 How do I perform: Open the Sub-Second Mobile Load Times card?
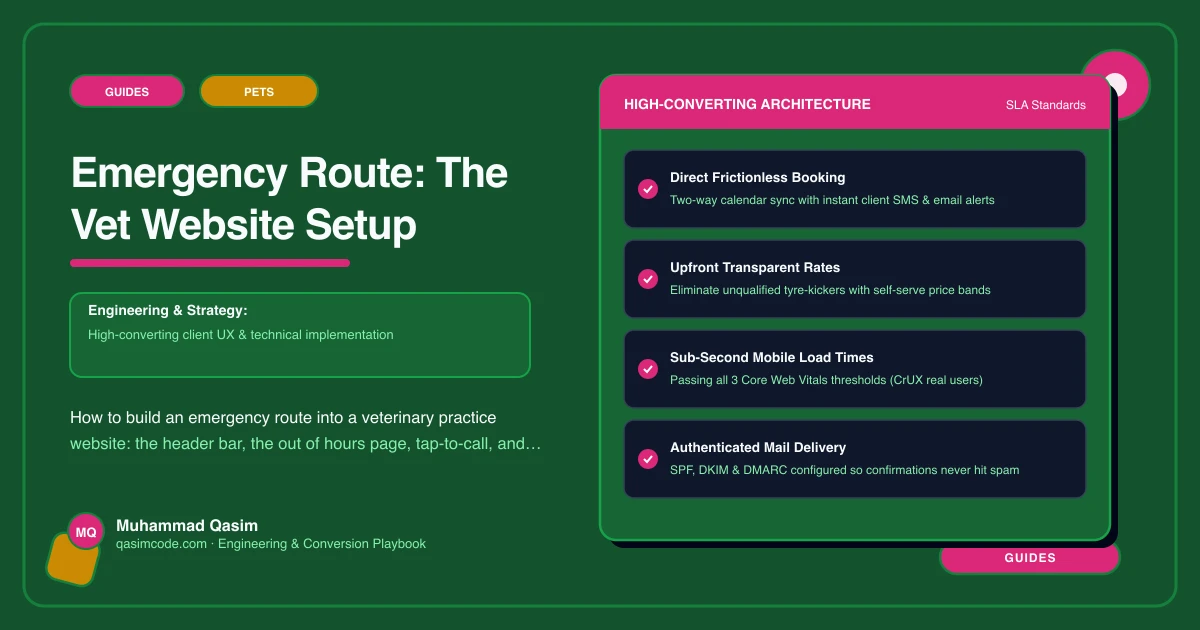pyautogui.click(x=855, y=369)
